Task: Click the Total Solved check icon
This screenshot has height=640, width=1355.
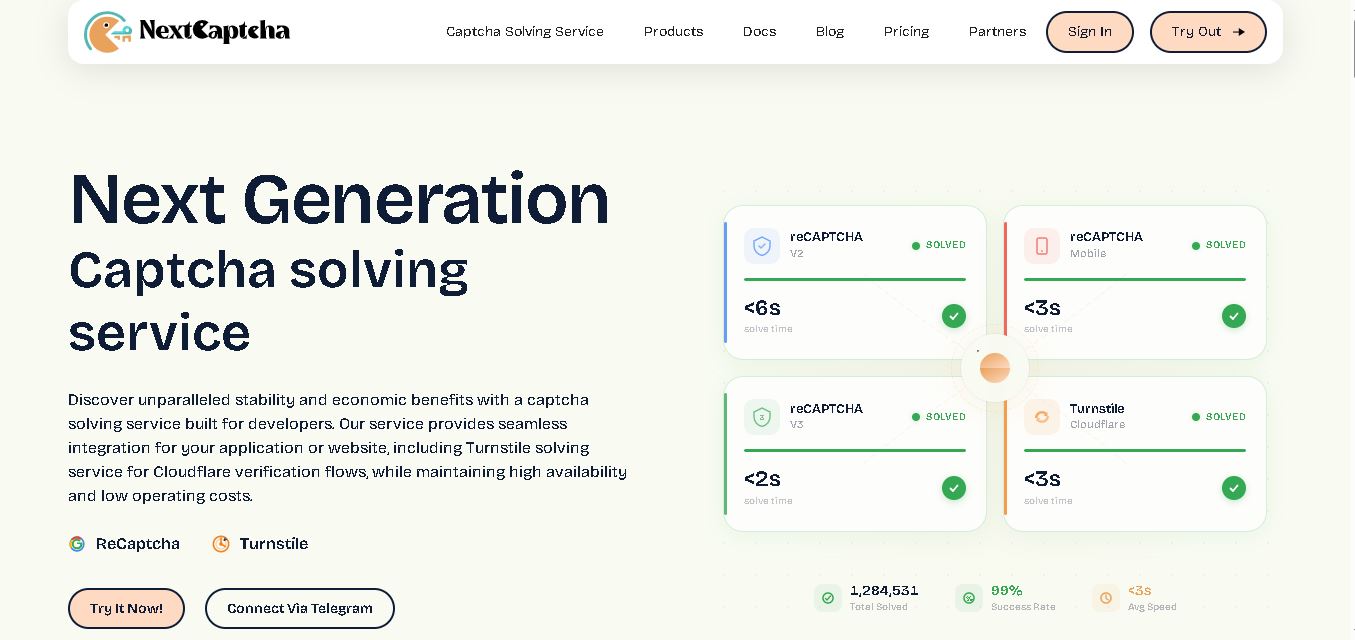Action: coord(827,598)
